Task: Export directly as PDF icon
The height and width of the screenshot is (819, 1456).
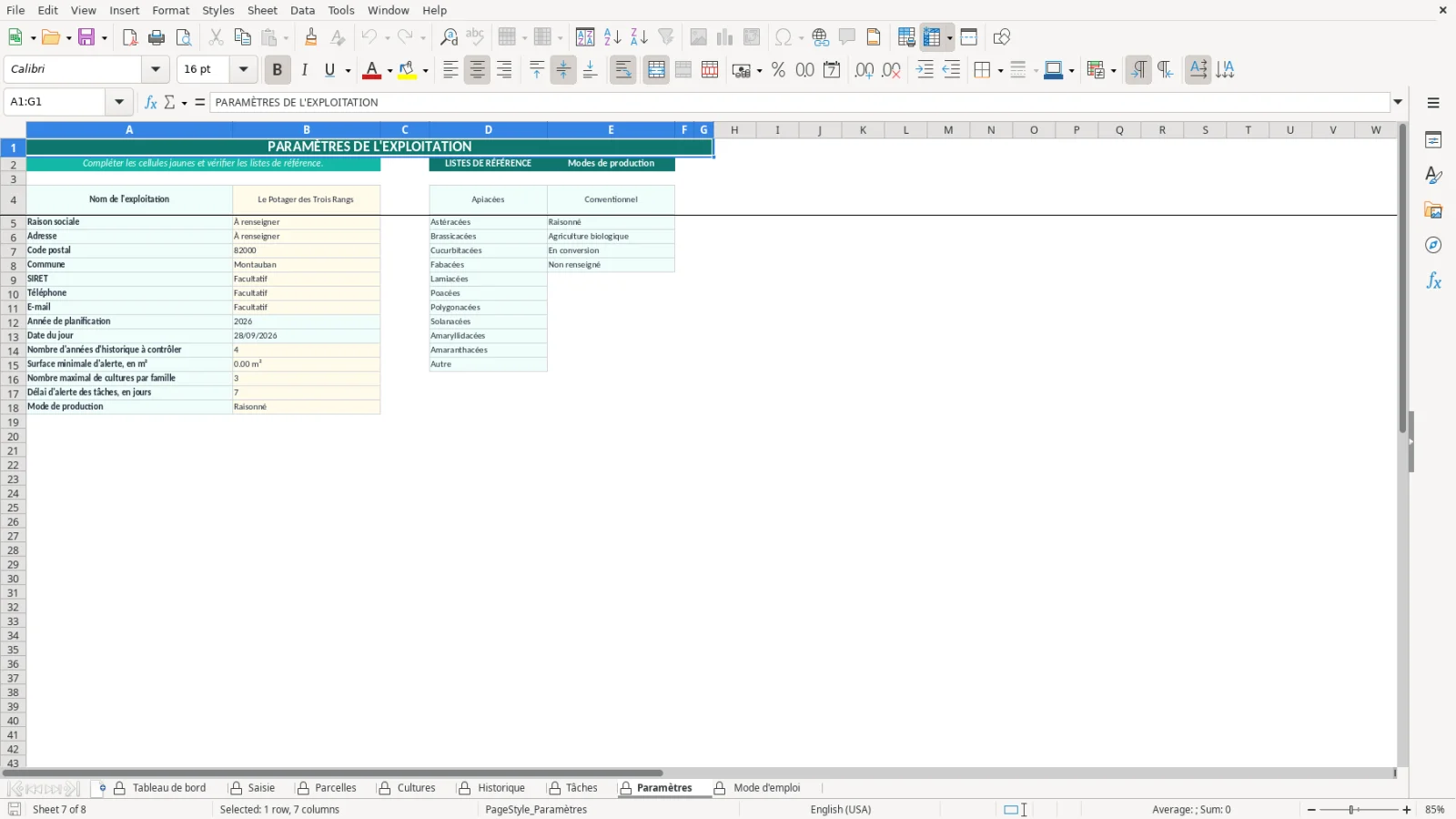Action: tap(130, 37)
